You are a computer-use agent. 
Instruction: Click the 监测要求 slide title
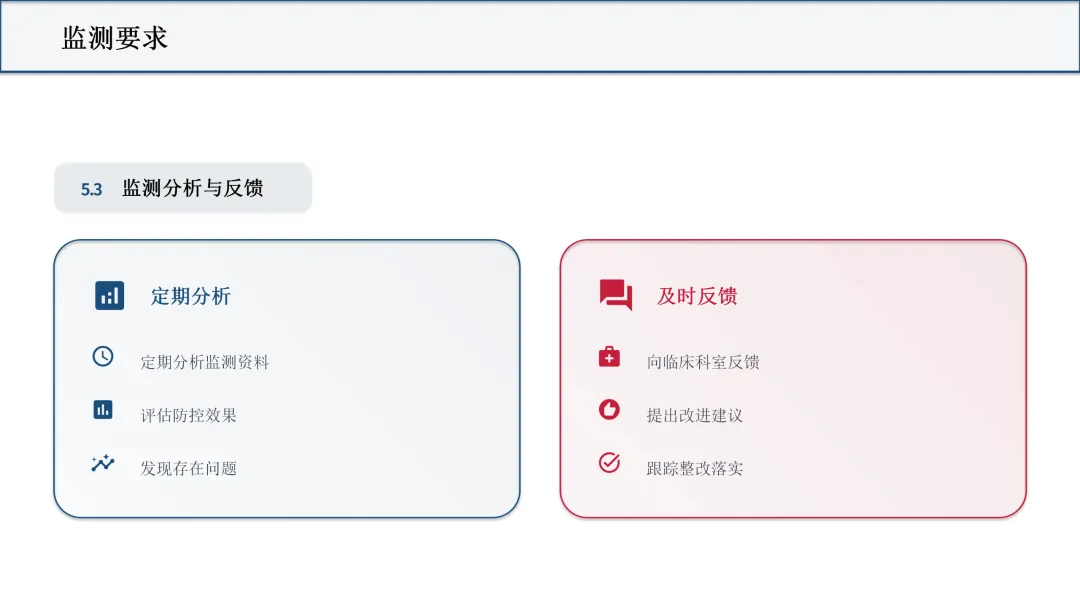[x=114, y=38]
